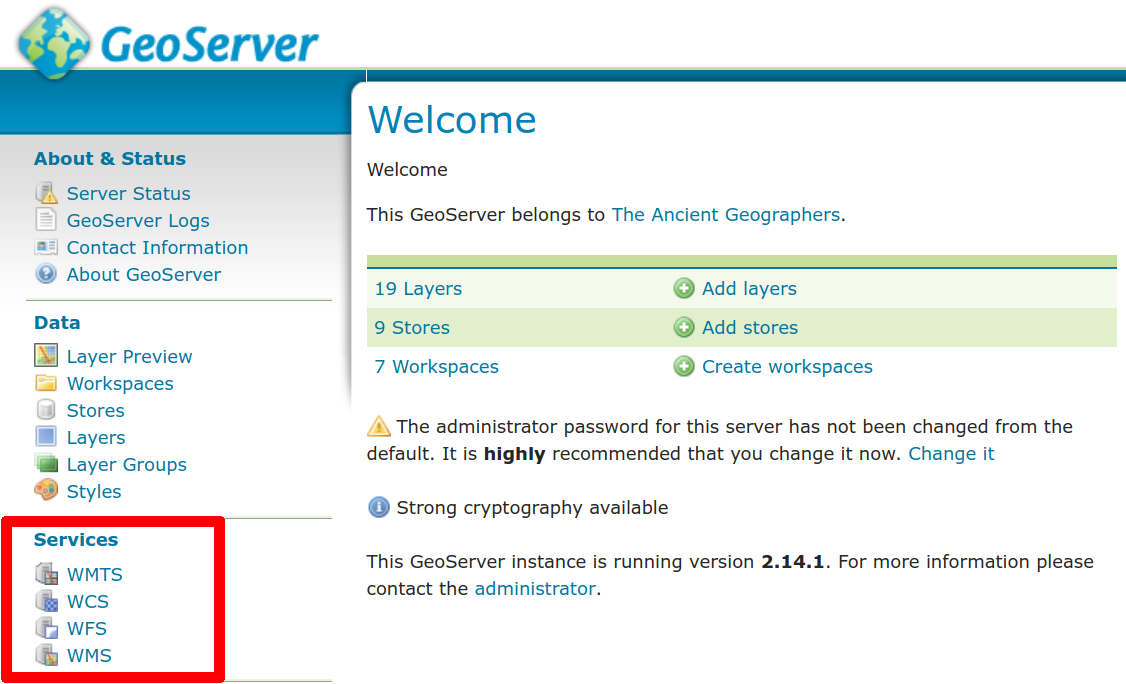This screenshot has width=1126, height=684.
Task: Open WFS service settings
Action: click(x=87, y=629)
